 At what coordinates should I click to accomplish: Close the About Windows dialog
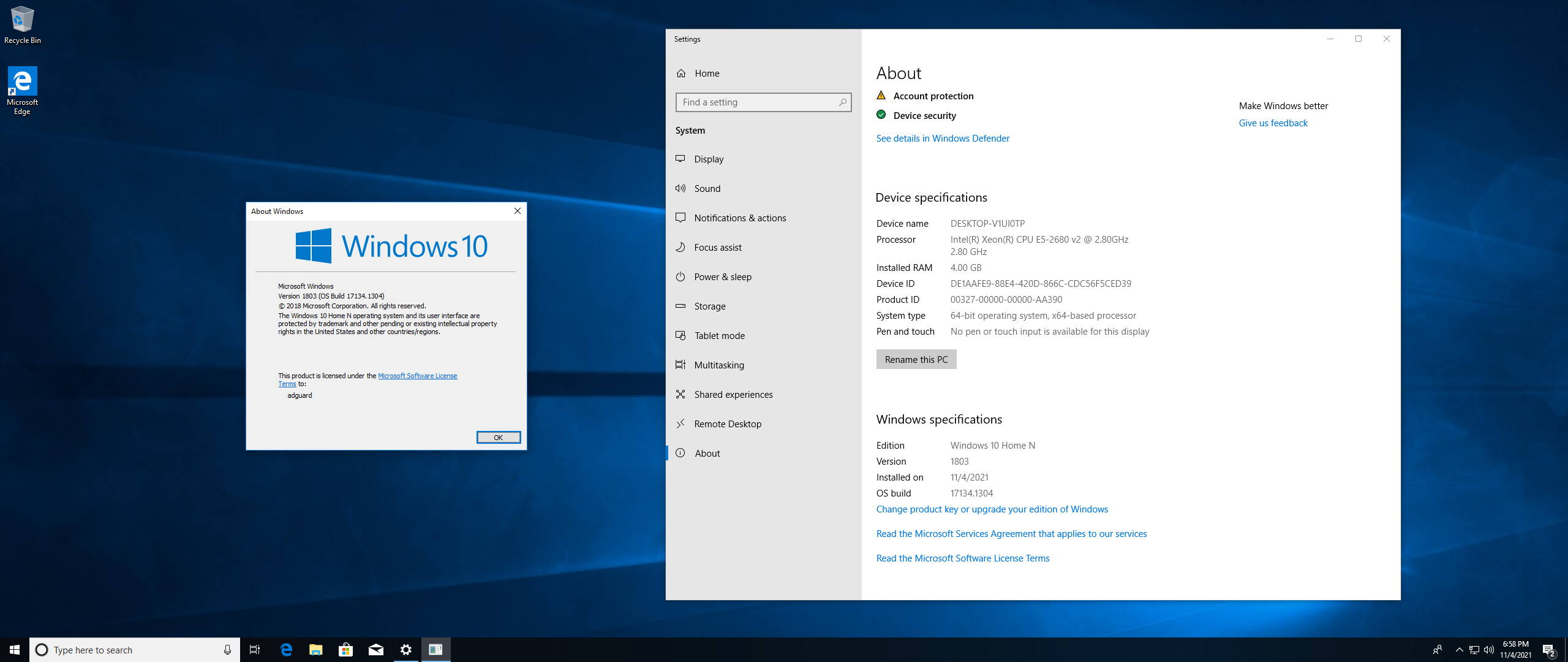point(518,211)
